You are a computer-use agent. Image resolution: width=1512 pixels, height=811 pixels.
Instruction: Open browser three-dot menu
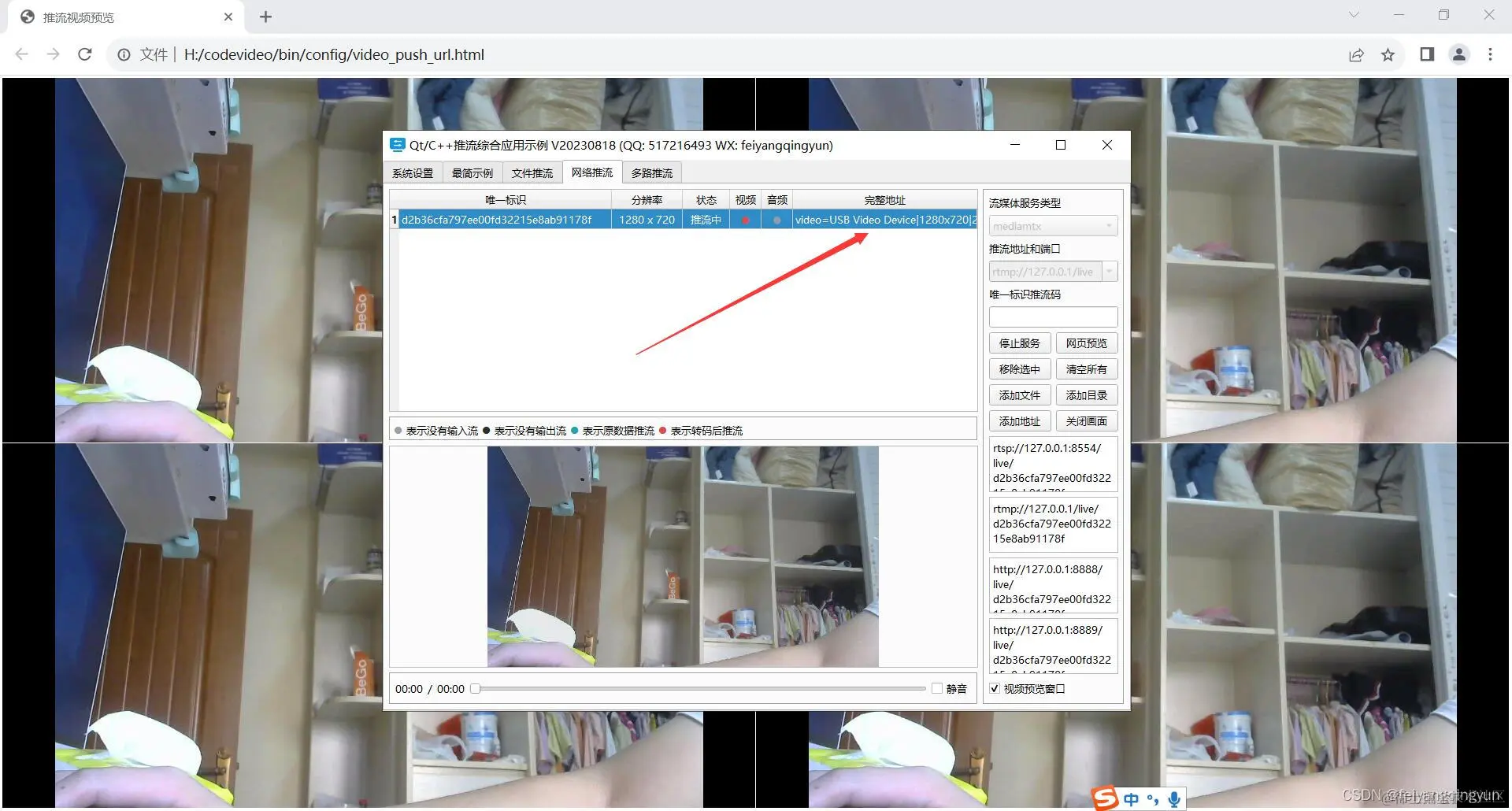pyautogui.click(x=1490, y=54)
